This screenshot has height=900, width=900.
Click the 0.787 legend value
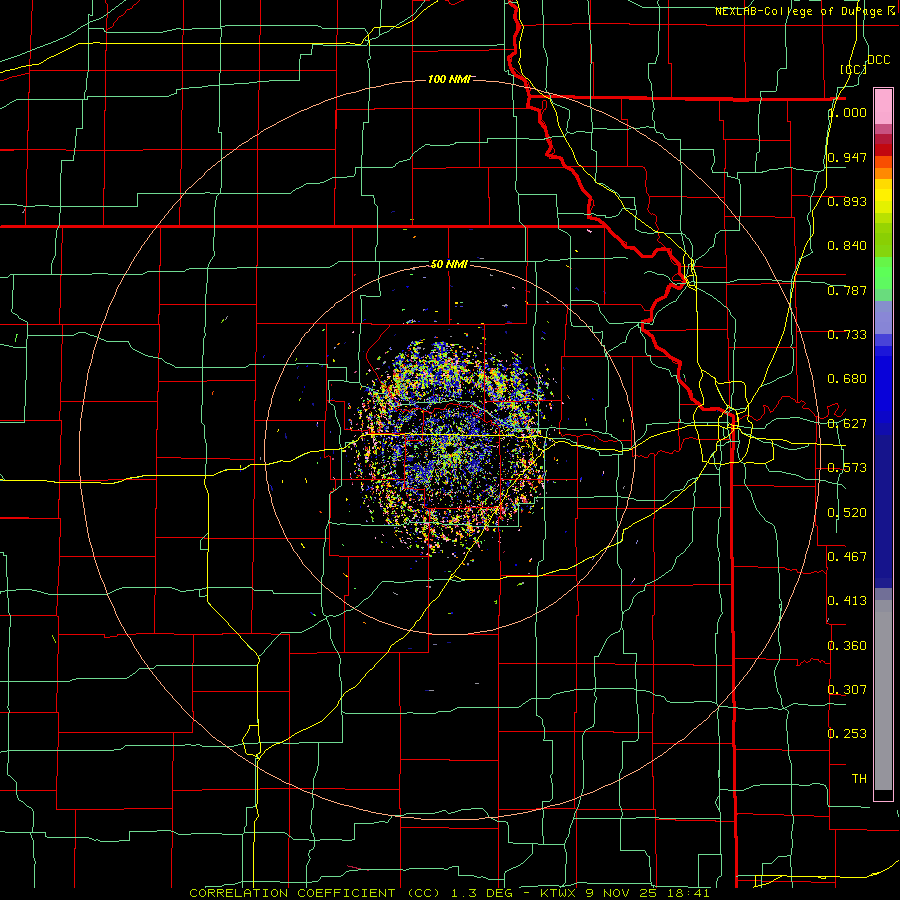847,290
